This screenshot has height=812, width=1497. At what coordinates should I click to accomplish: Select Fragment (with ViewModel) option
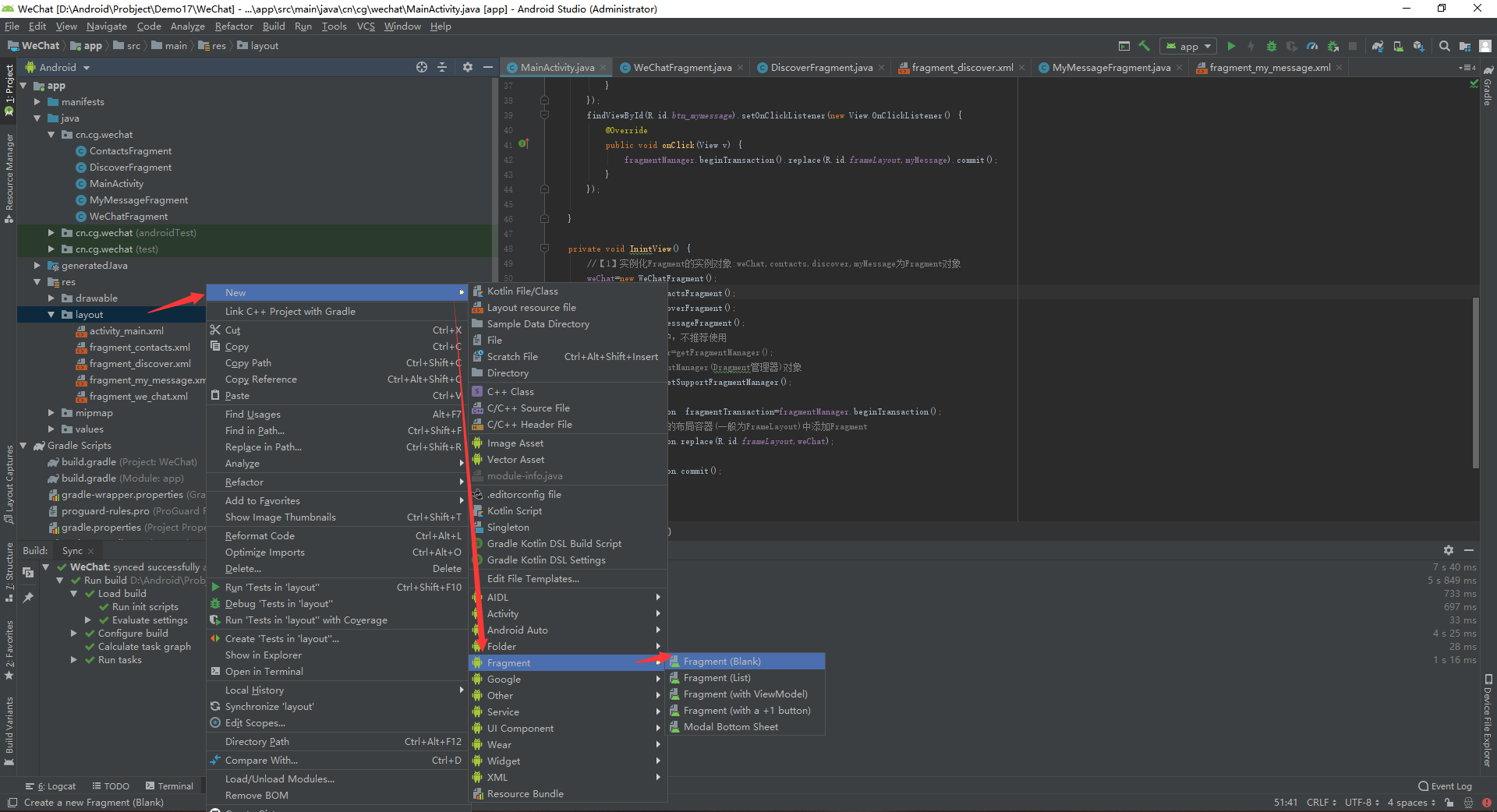(x=745, y=694)
